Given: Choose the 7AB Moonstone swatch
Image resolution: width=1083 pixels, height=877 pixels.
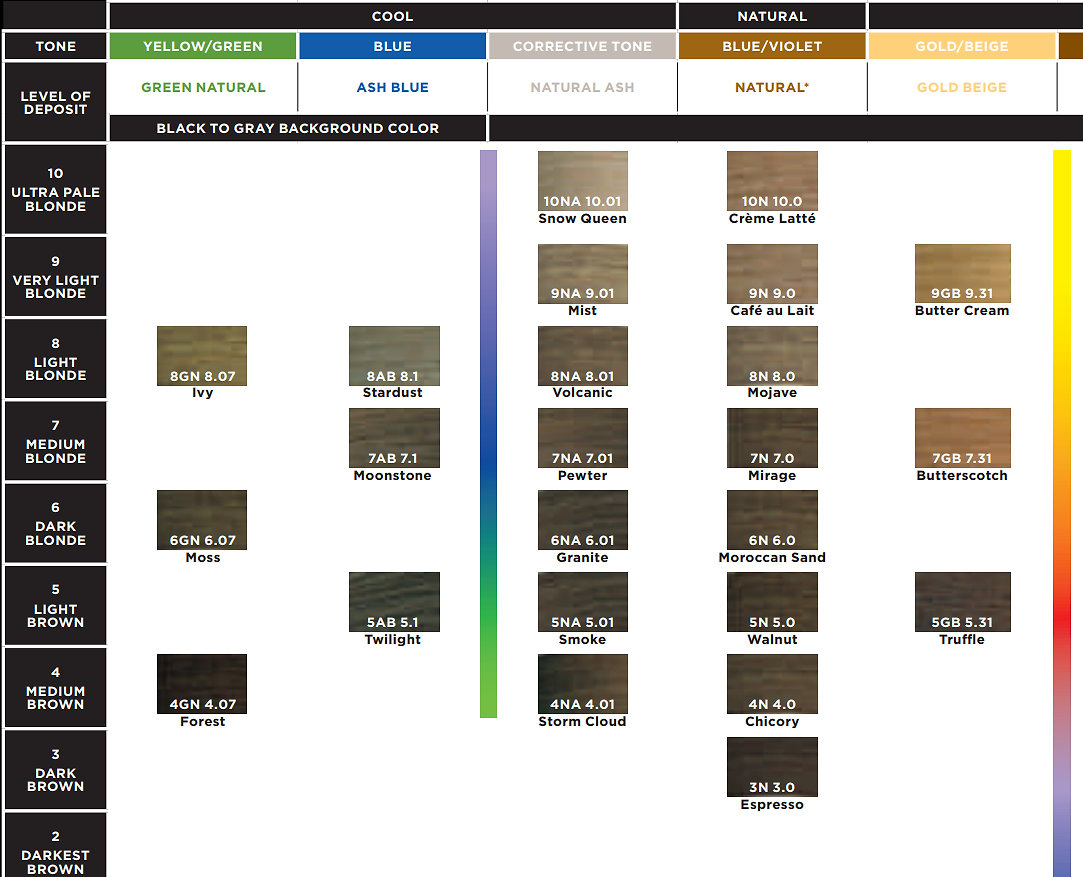Looking at the screenshot, I should 394,437.
